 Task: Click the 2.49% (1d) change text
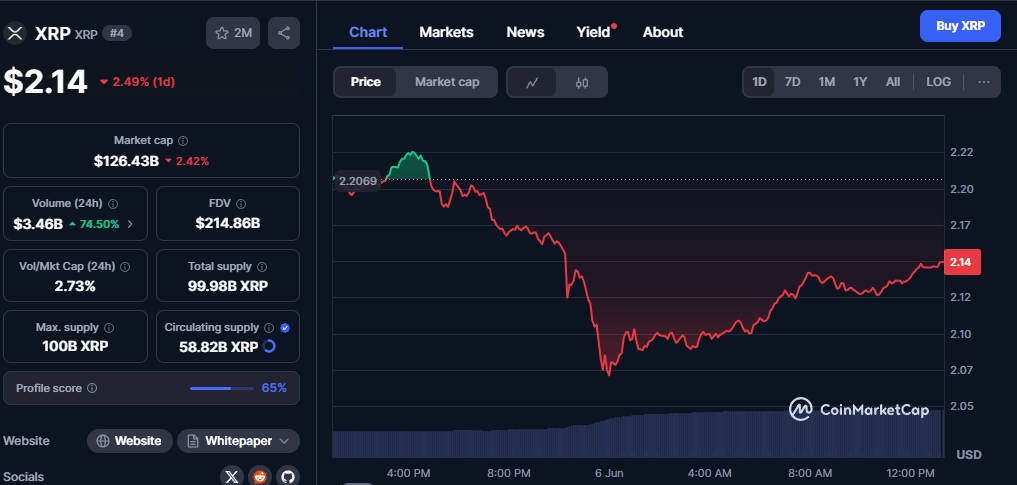click(x=143, y=82)
